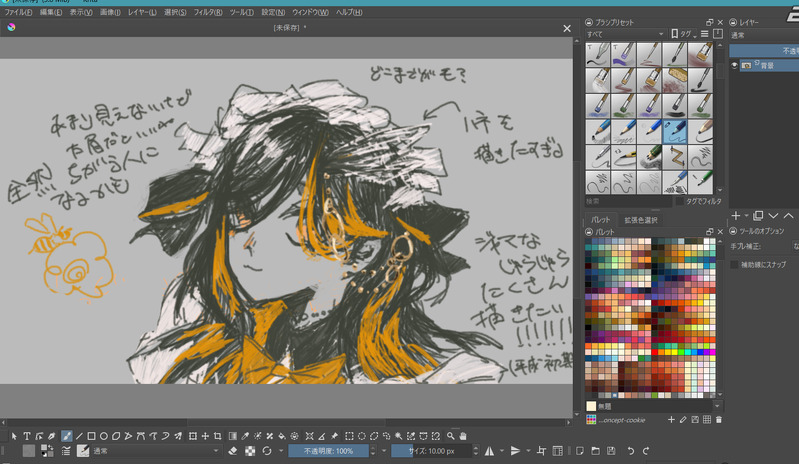Toggle preserve alpha checkerboard button
The width and height of the screenshot is (799, 464).
coord(250,451)
